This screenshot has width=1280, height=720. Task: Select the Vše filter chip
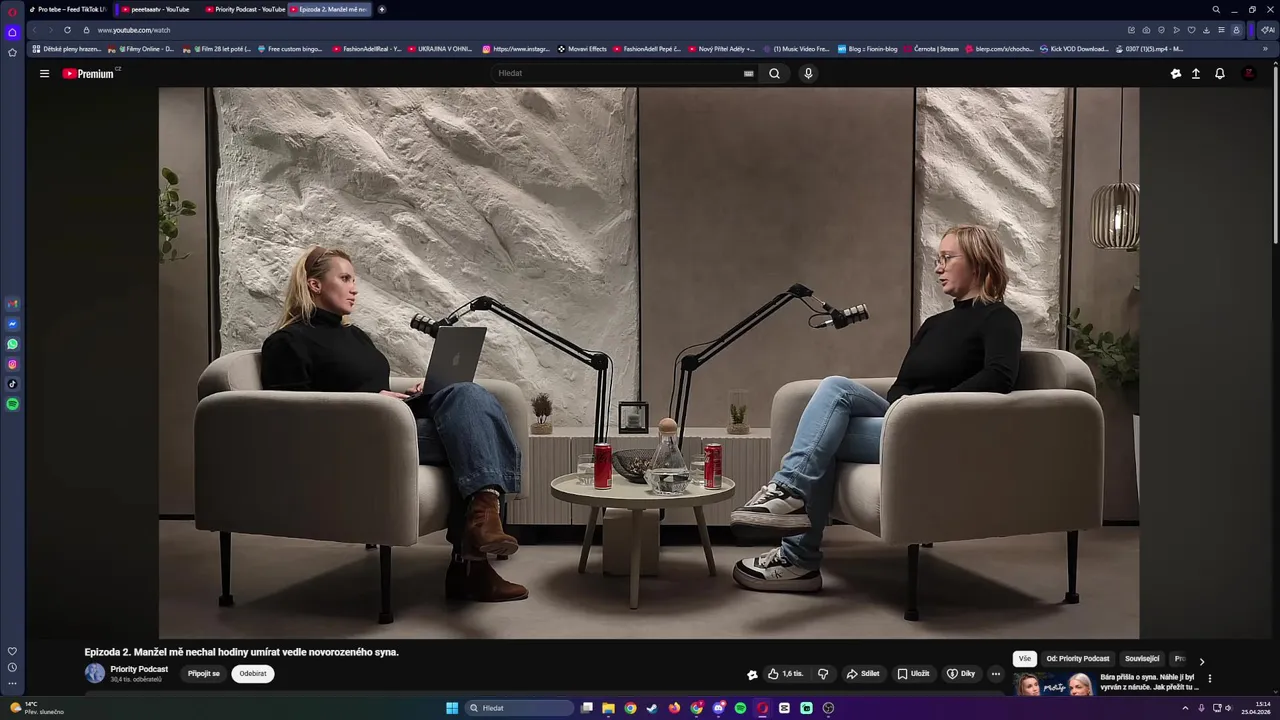point(1025,659)
